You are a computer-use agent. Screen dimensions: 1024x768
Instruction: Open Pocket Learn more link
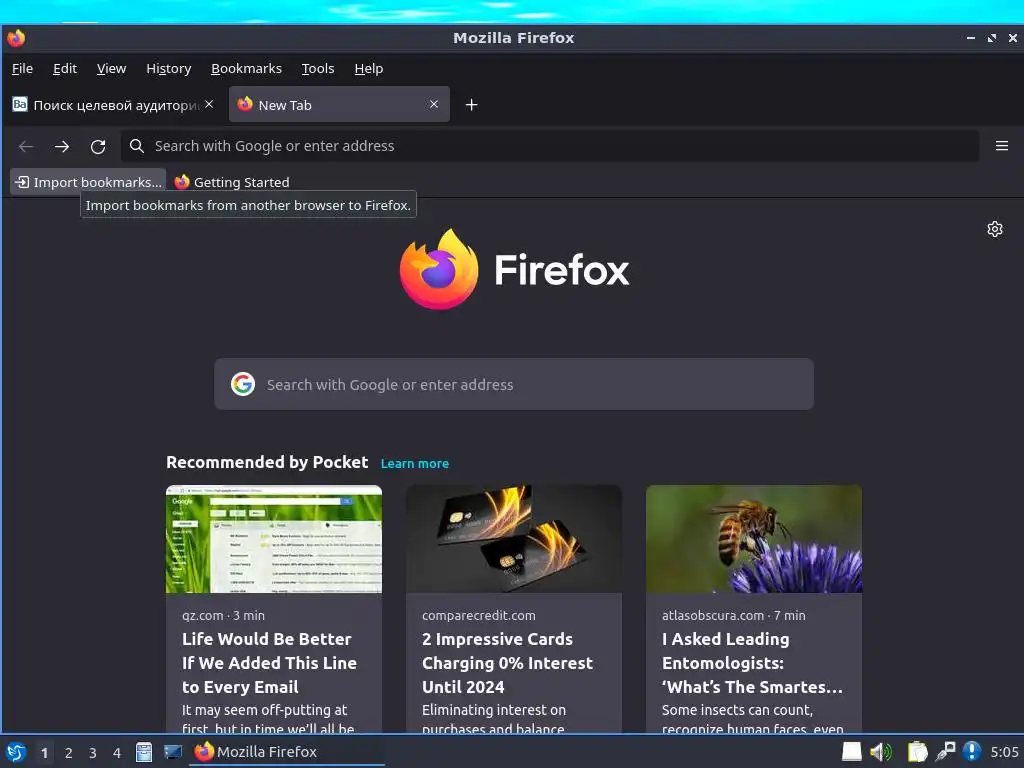tap(415, 464)
